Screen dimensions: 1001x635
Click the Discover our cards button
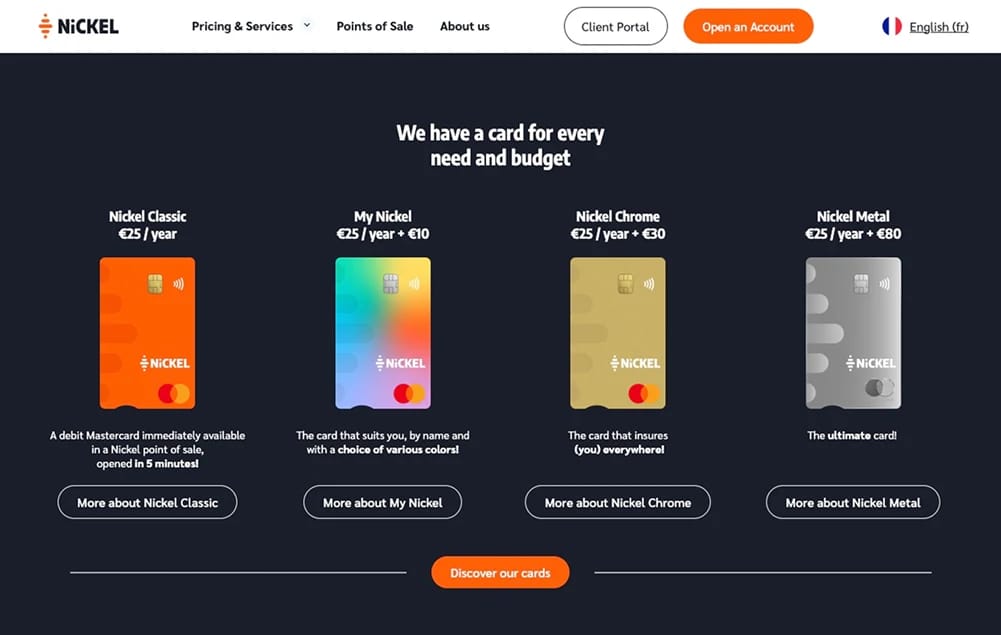coord(500,572)
